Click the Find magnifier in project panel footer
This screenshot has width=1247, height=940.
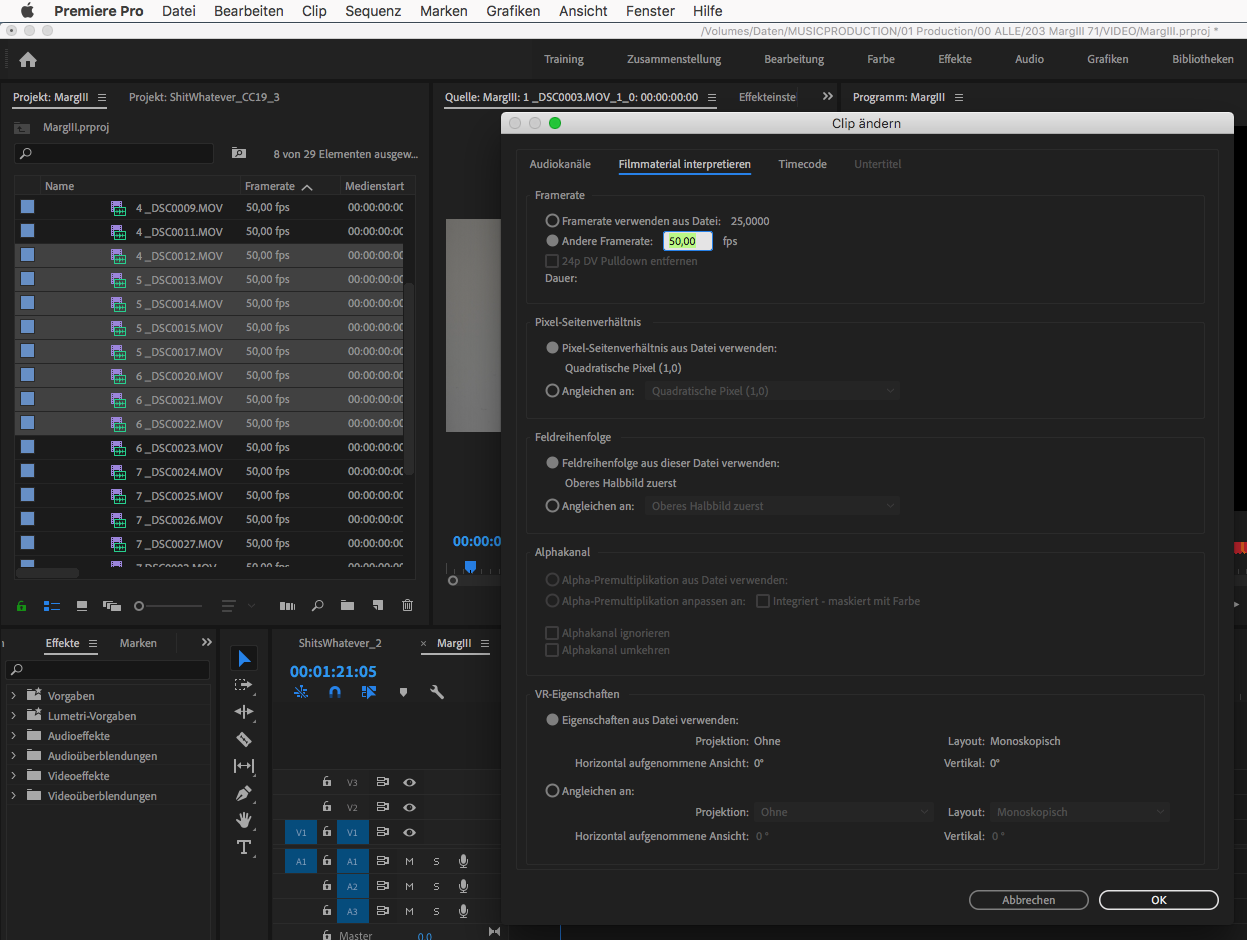click(317, 605)
